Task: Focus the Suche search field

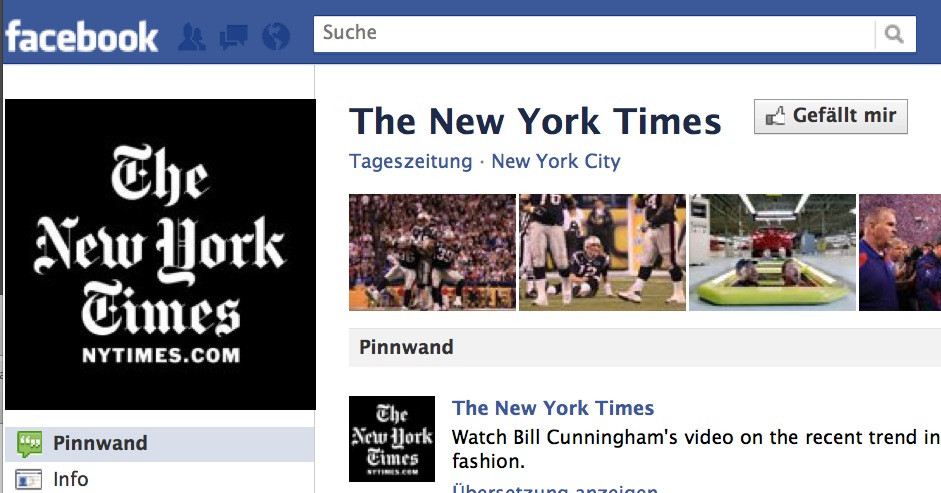Action: click(x=594, y=34)
